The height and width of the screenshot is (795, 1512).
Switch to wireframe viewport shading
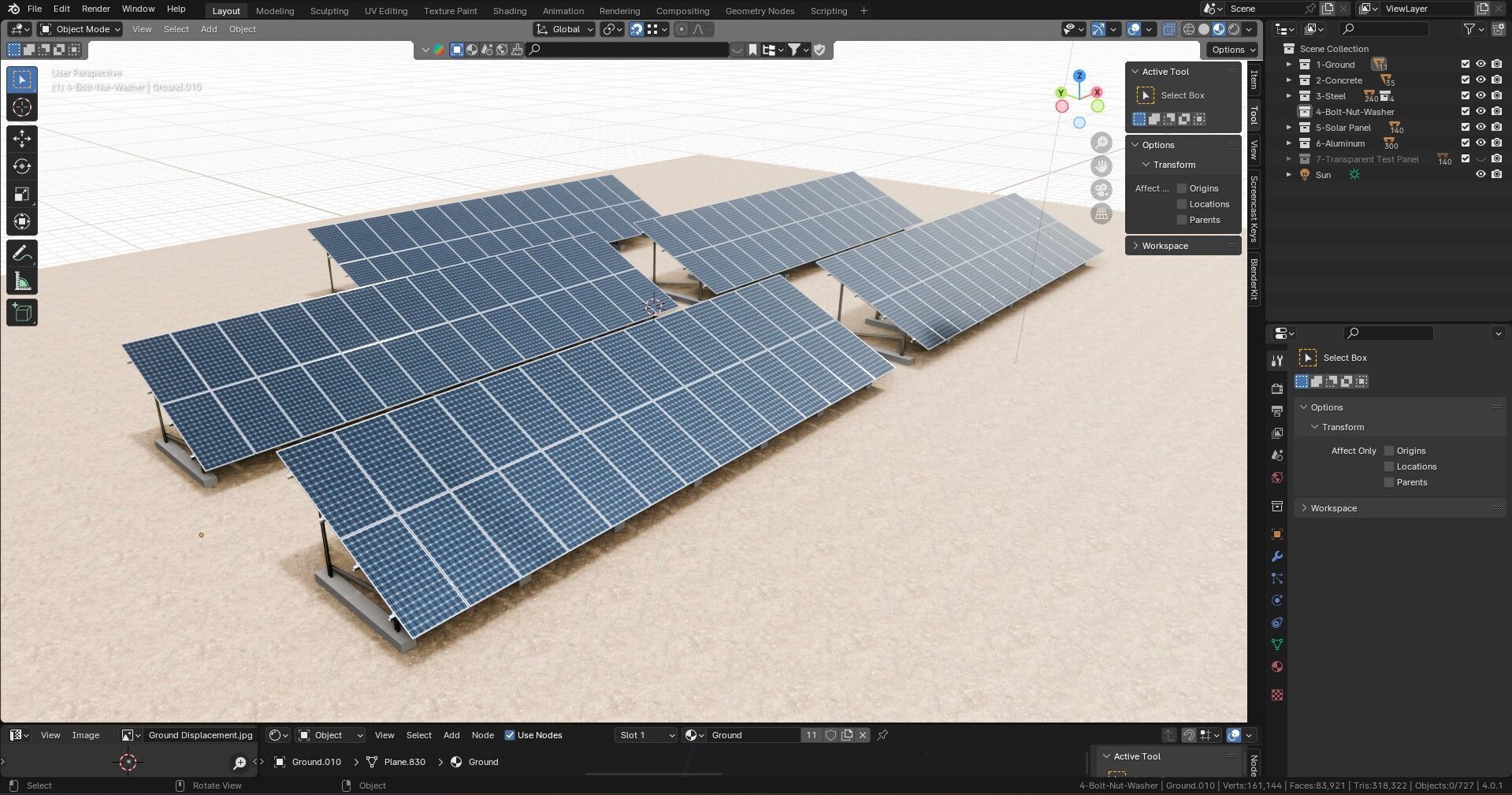pyautogui.click(x=1189, y=29)
